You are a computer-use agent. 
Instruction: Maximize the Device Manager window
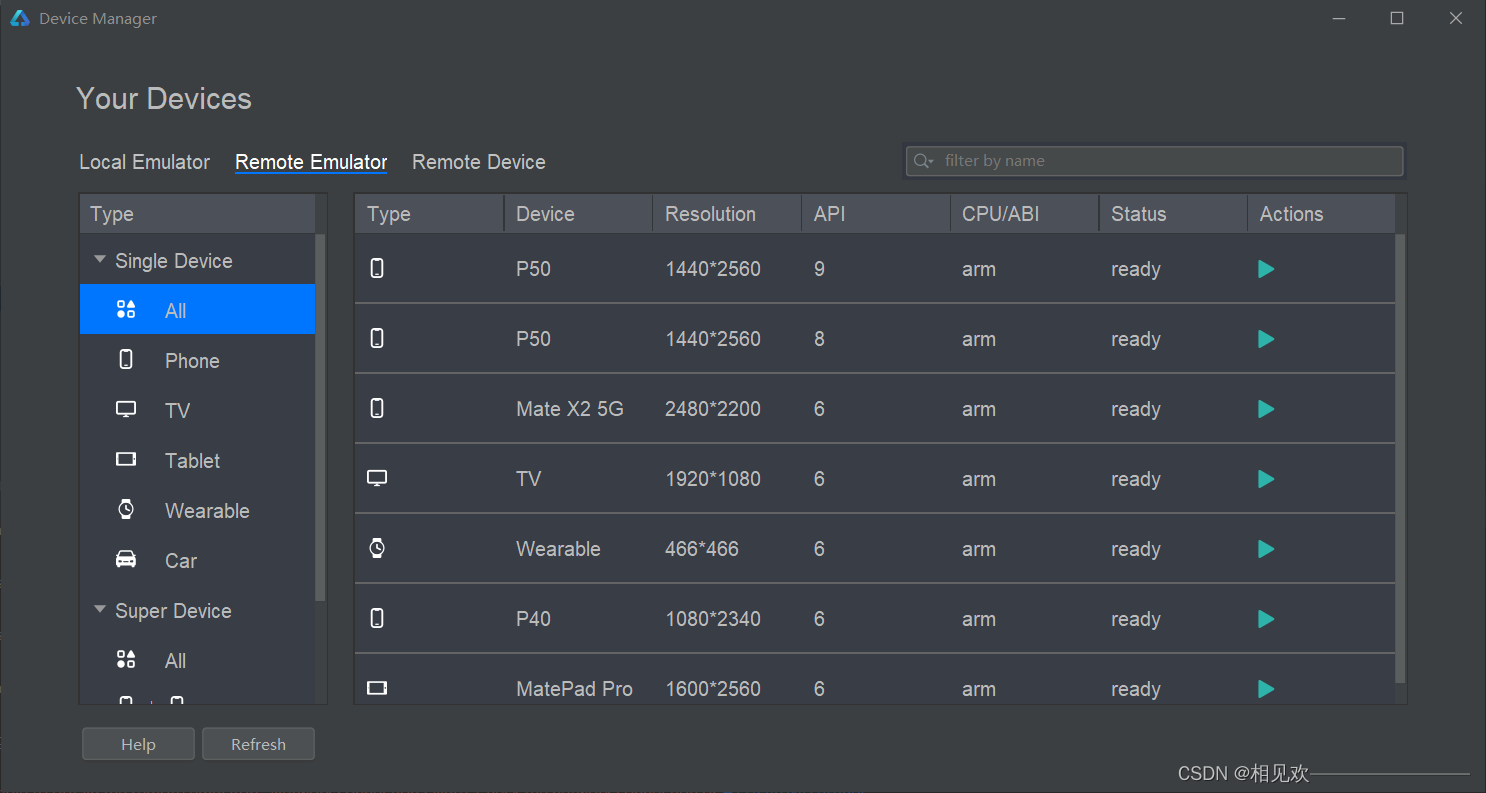(x=1397, y=18)
